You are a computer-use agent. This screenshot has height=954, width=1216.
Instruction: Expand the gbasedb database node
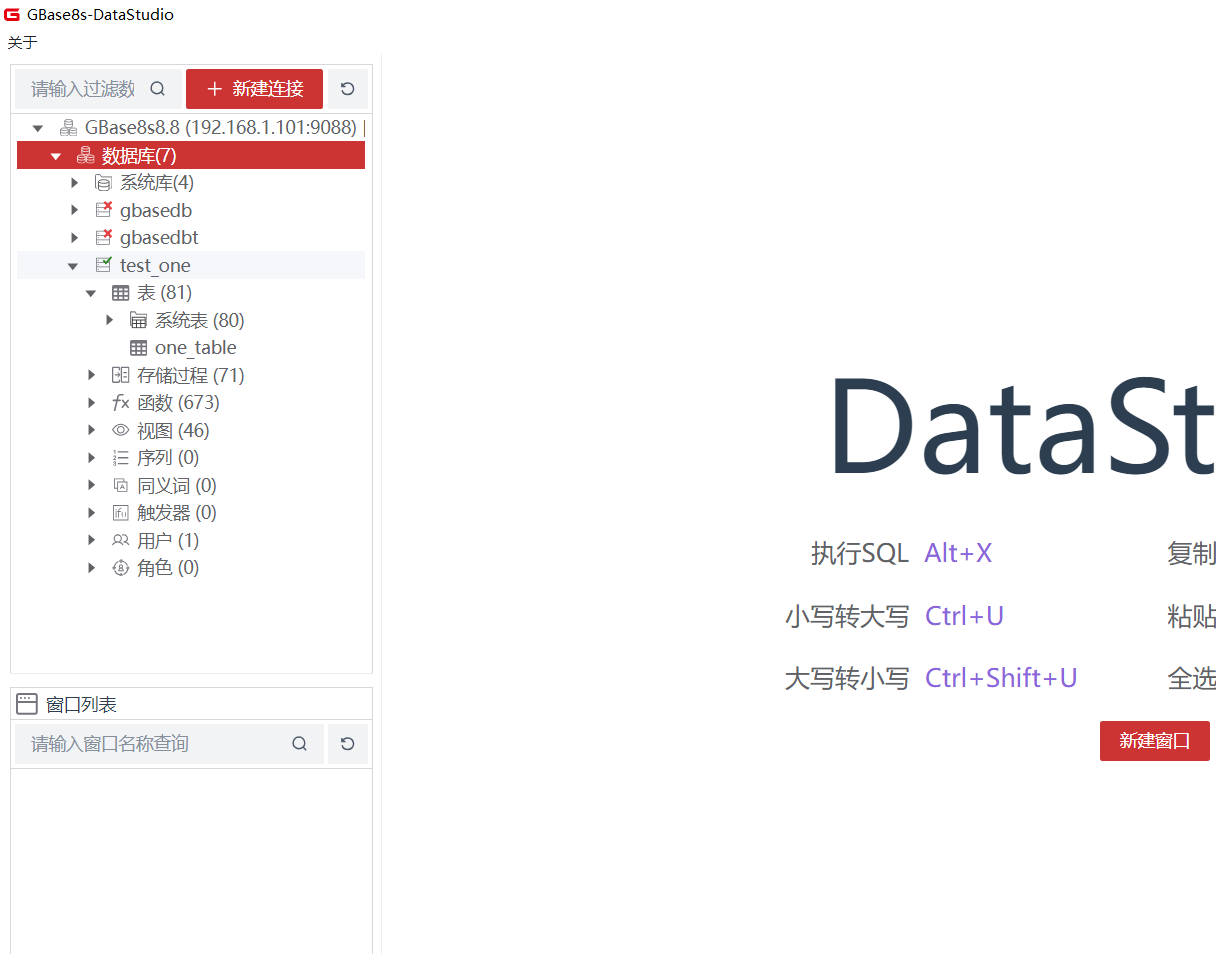[74, 210]
